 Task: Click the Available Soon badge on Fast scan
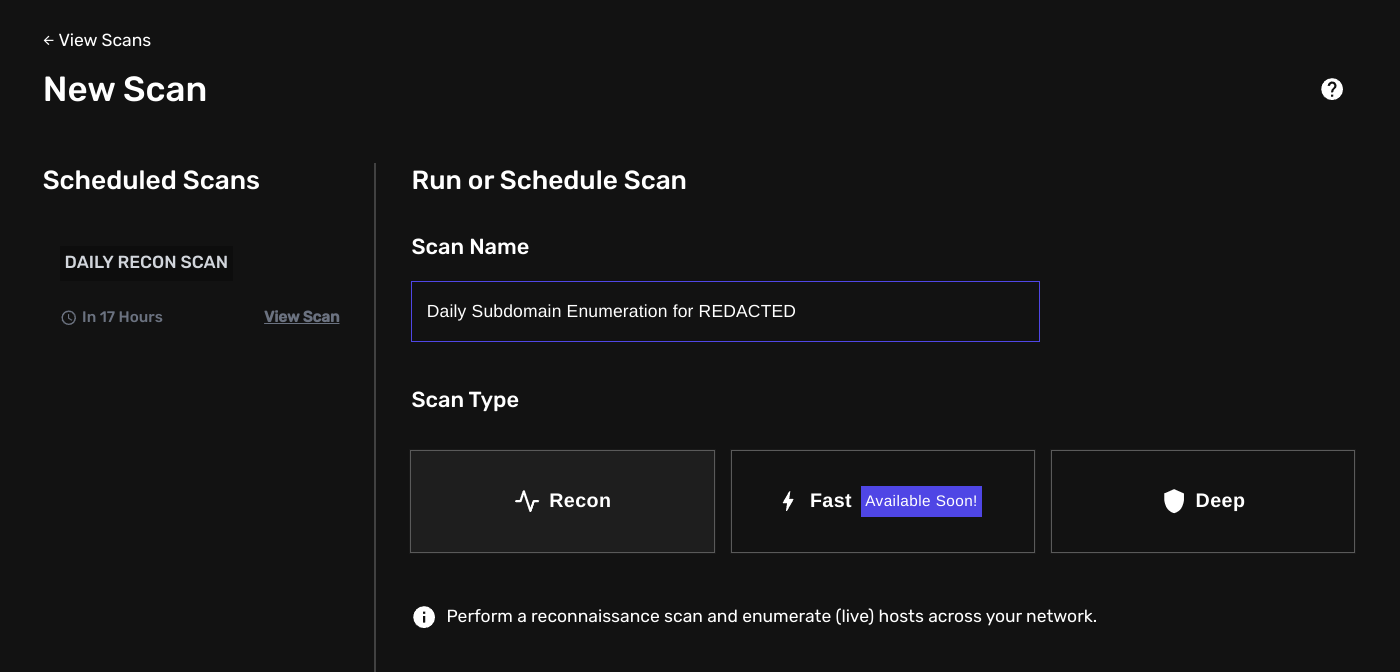(x=920, y=500)
